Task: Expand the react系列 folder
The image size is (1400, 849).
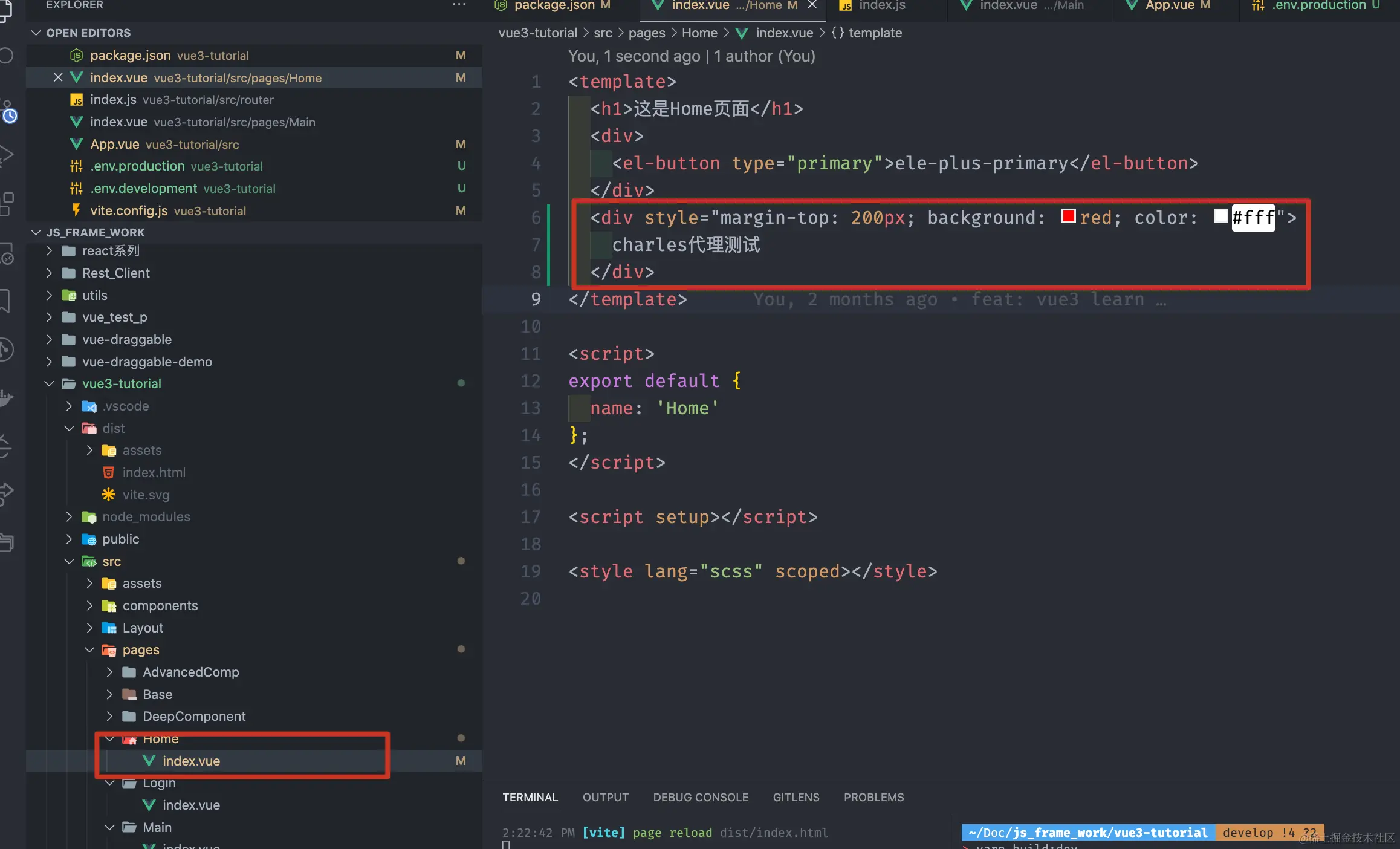Action: coord(49,251)
